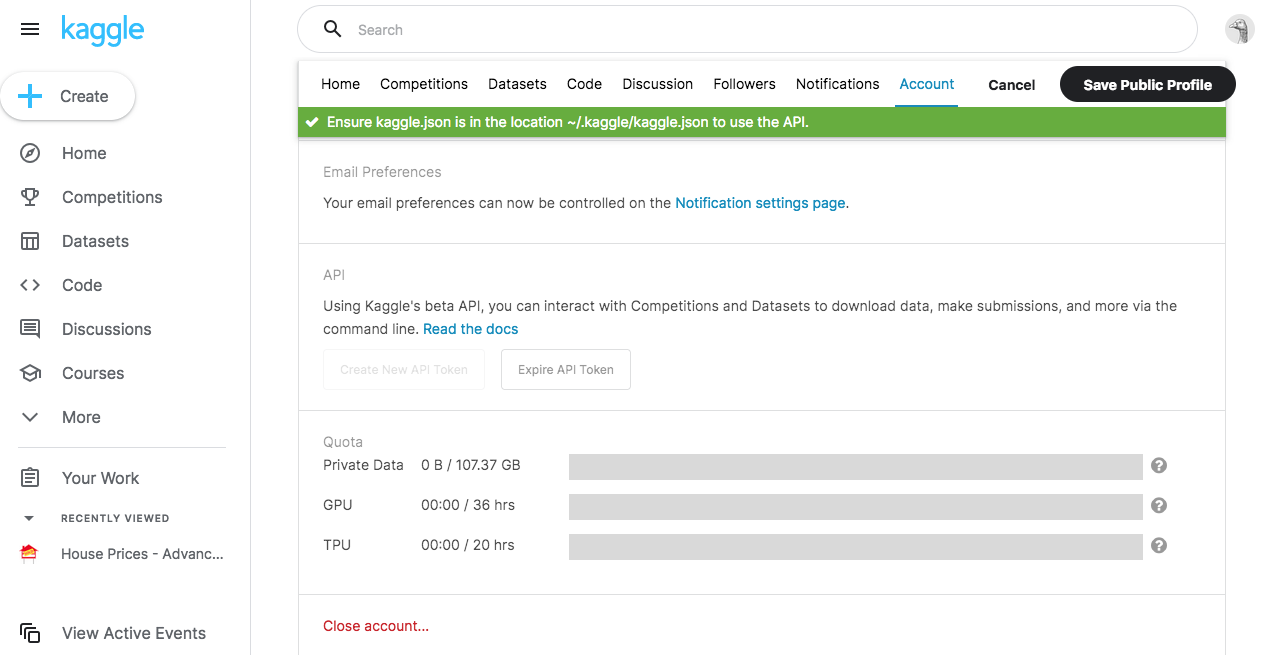Click the House Prices competition icon
Image resolution: width=1272 pixels, height=655 pixels.
[x=29, y=554]
